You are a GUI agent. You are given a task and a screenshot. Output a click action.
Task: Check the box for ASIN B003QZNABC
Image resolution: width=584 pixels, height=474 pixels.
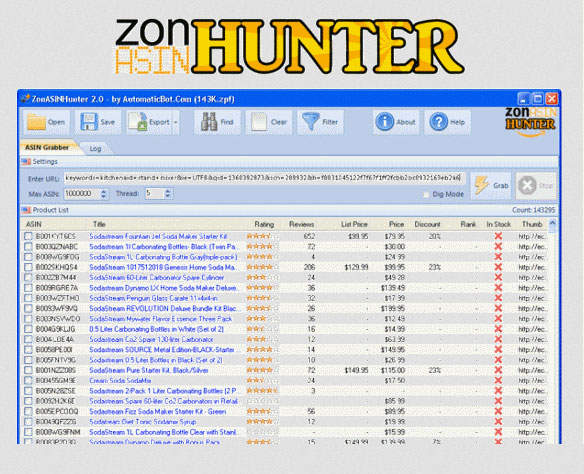28,247
